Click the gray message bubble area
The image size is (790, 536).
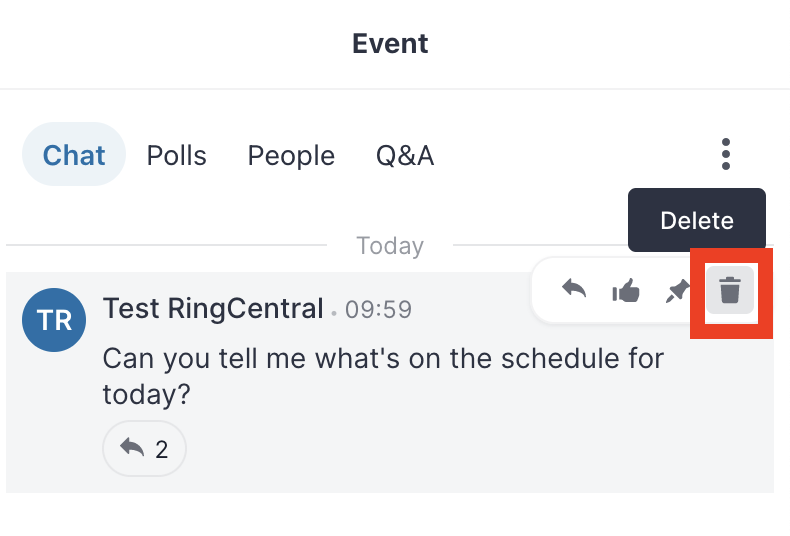(390, 382)
